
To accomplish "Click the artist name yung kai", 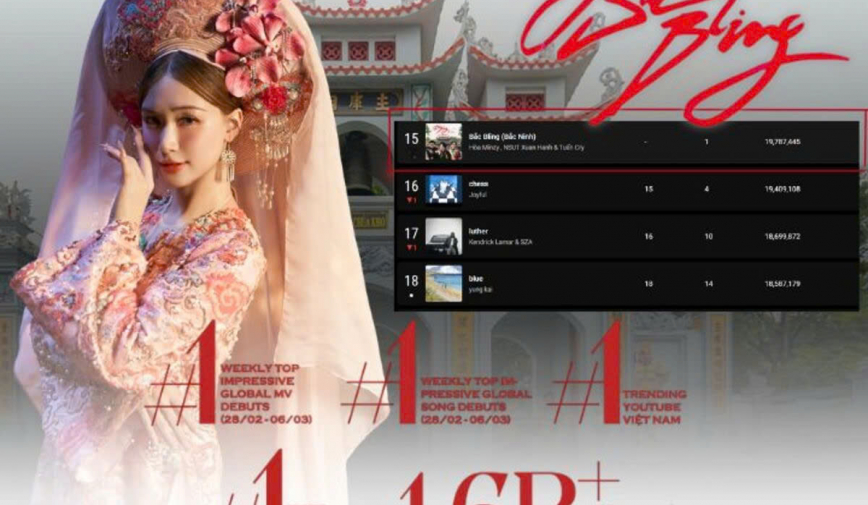I will pos(480,290).
